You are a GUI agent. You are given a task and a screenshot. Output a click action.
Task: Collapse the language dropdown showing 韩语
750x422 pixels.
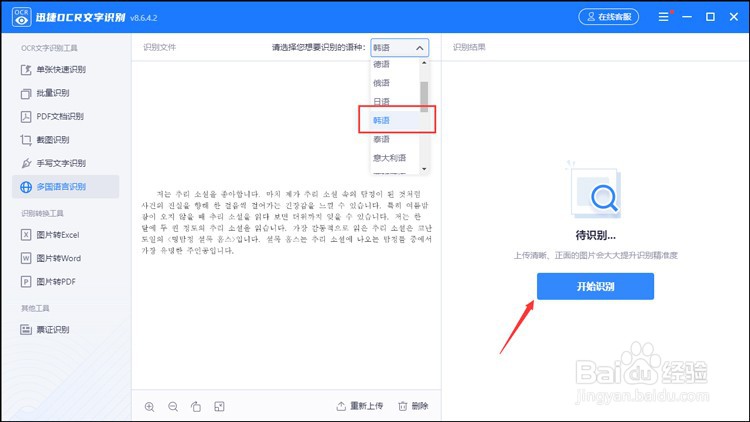coord(399,48)
